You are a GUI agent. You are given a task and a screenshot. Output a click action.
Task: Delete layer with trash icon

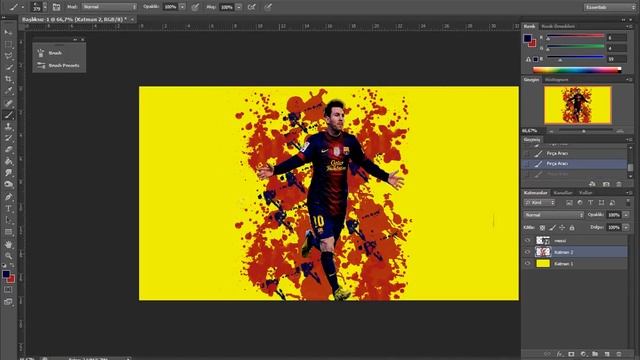[x=619, y=354]
